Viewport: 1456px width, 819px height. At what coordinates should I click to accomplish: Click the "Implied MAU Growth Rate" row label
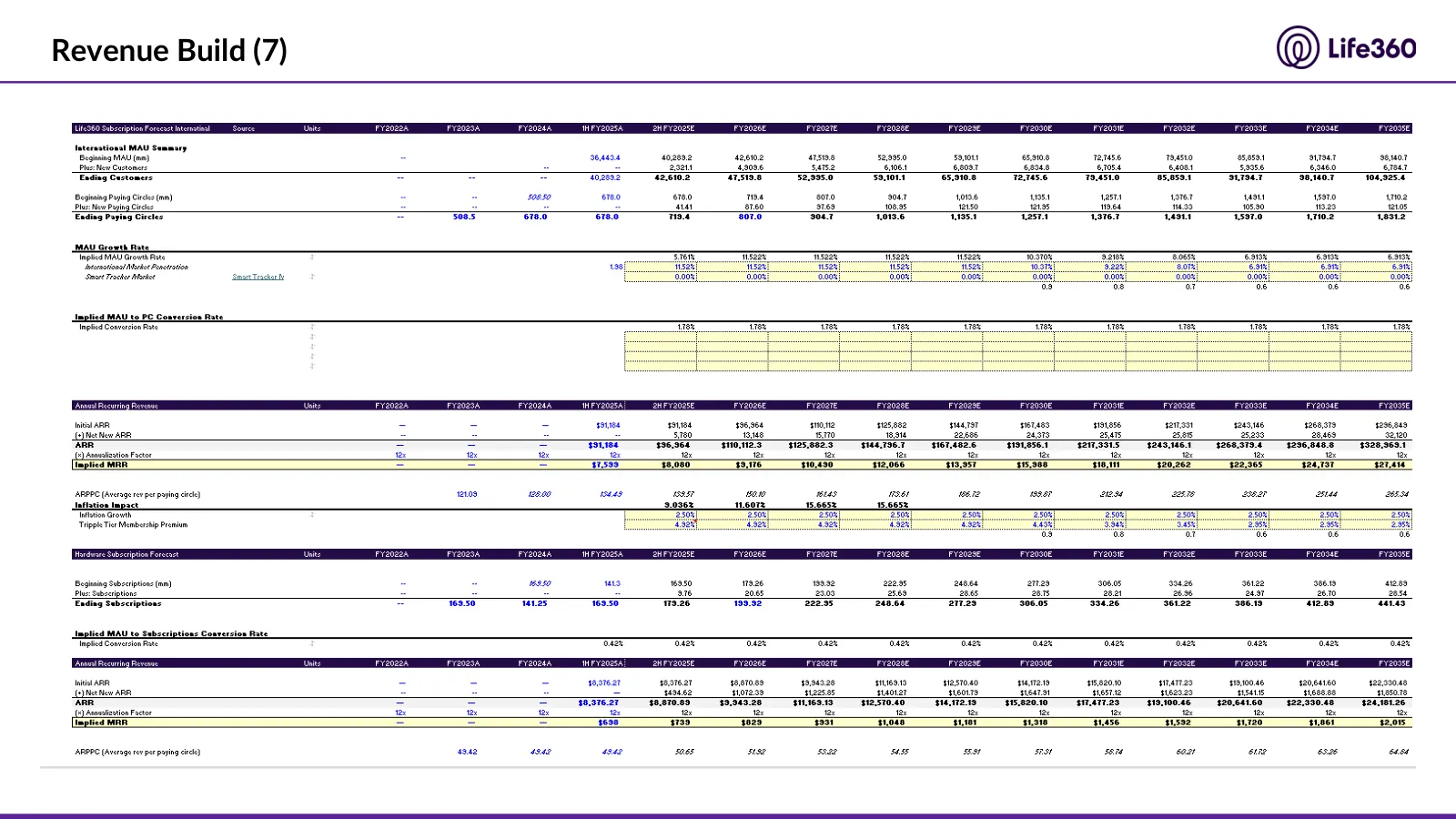[122, 258]
